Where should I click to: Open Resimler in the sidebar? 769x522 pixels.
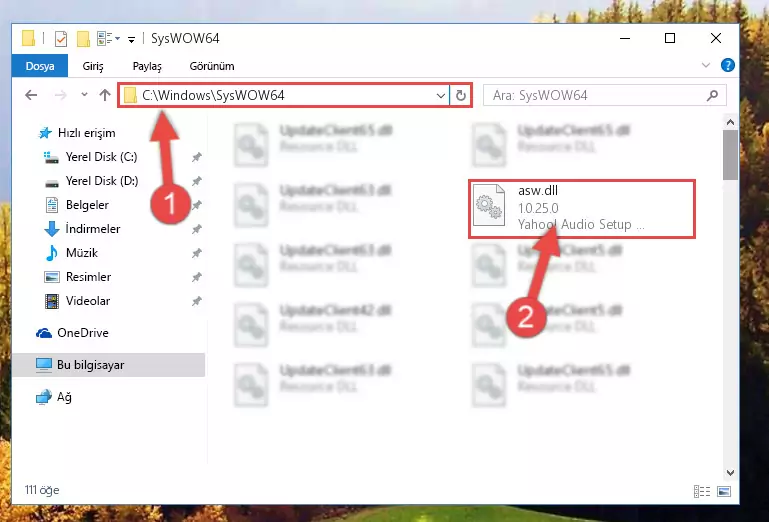click(x=77, y=277)
